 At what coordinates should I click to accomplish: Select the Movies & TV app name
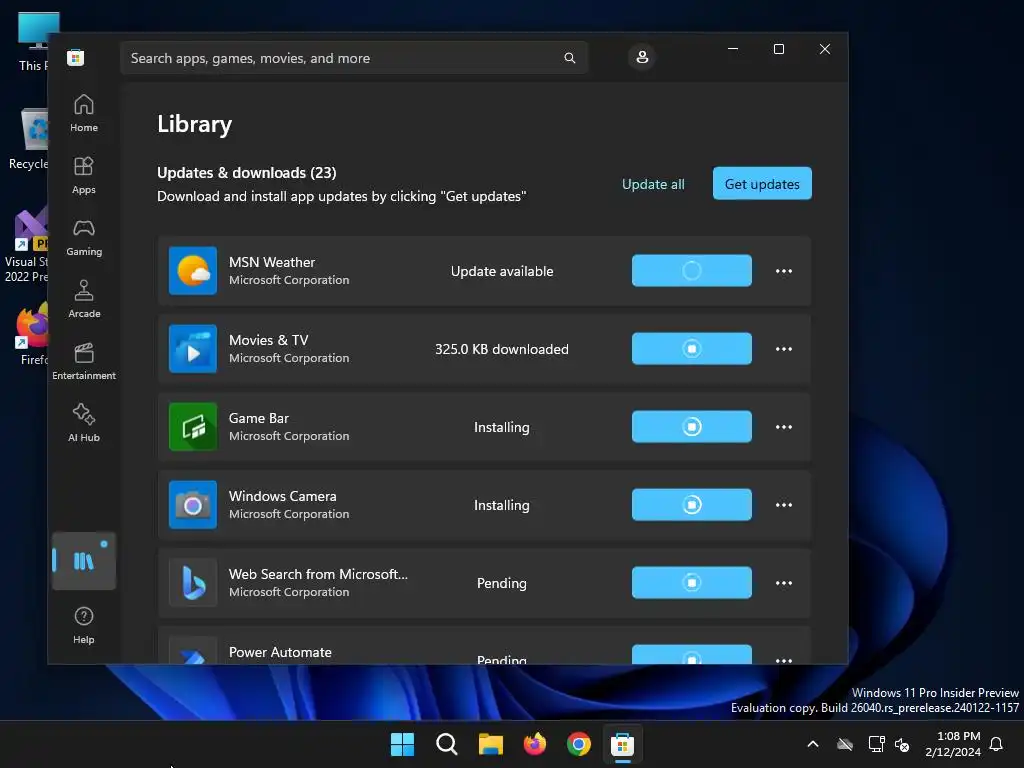(x=268, y=340)
